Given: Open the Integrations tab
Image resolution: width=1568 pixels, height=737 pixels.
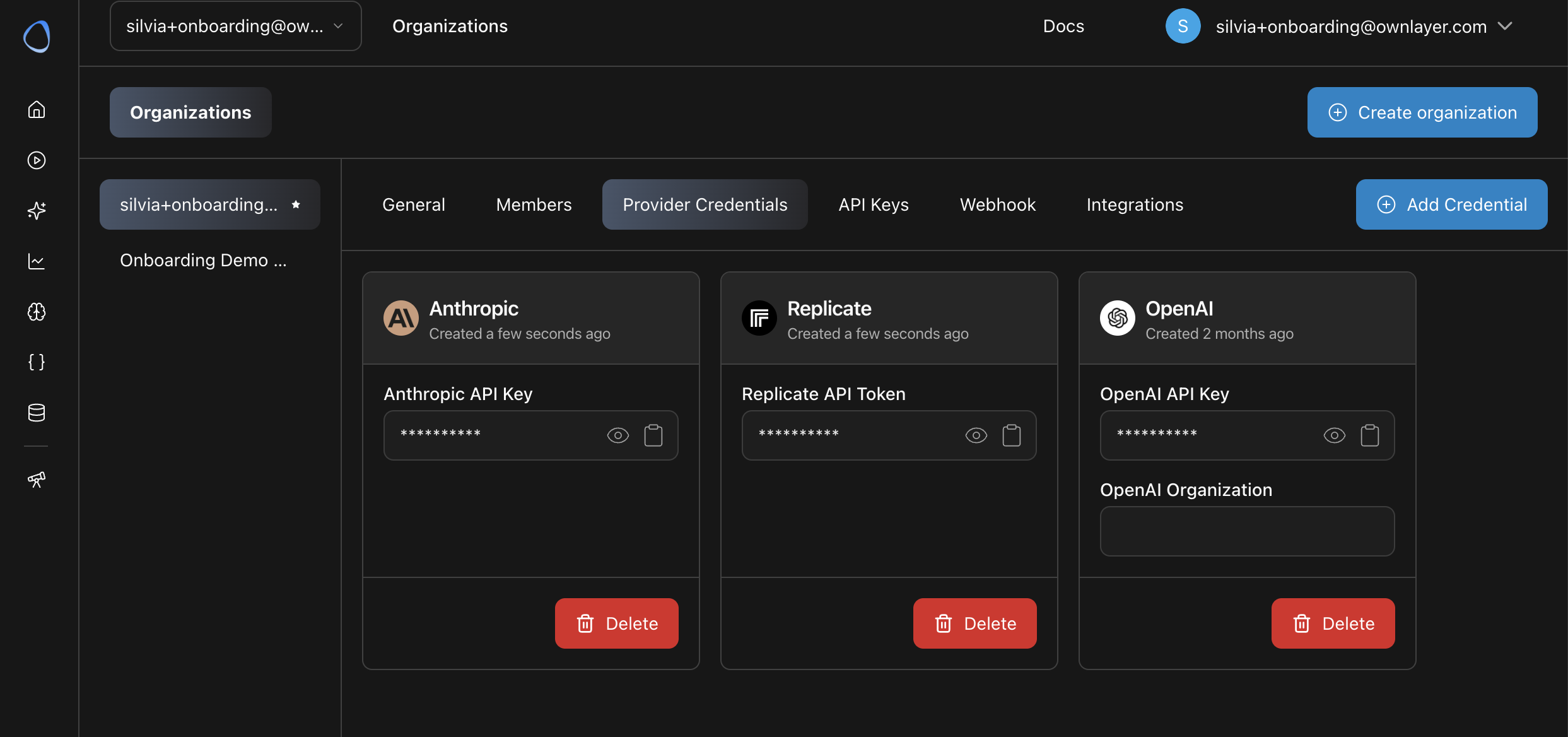Looking at the screenshot, I should pos(1135,204).
